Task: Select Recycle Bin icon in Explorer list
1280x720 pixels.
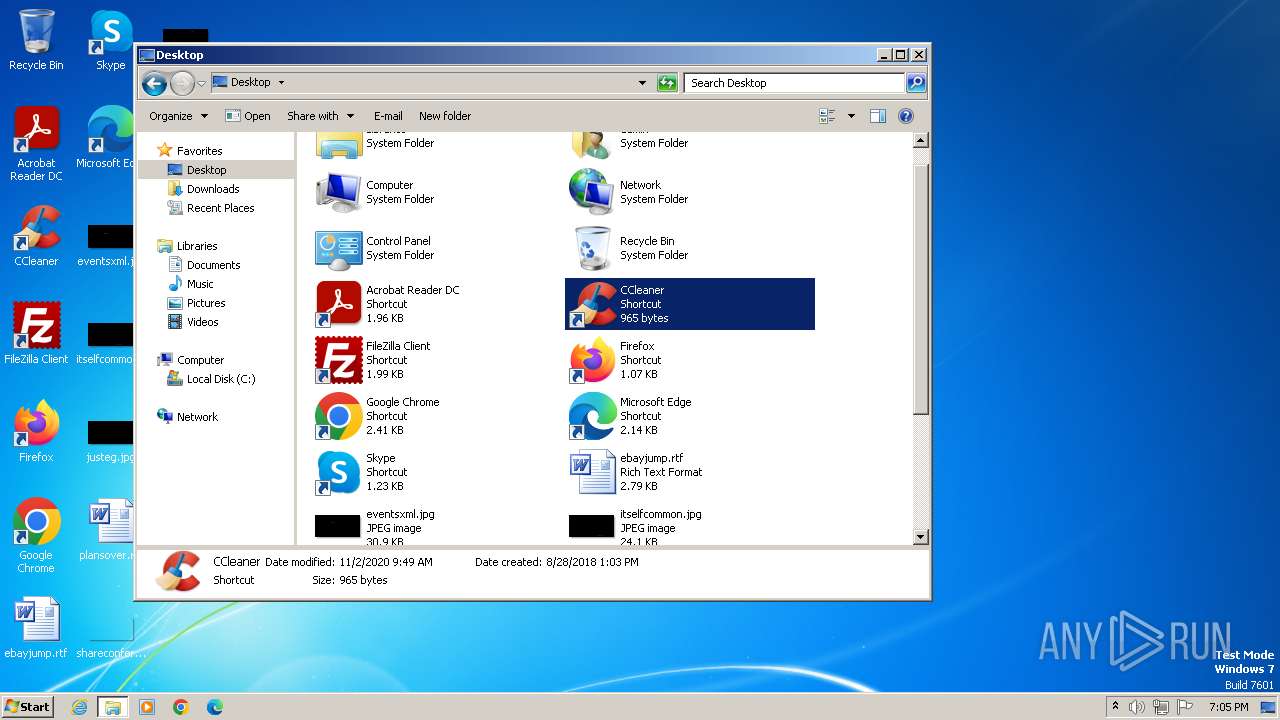Action: 592,248
